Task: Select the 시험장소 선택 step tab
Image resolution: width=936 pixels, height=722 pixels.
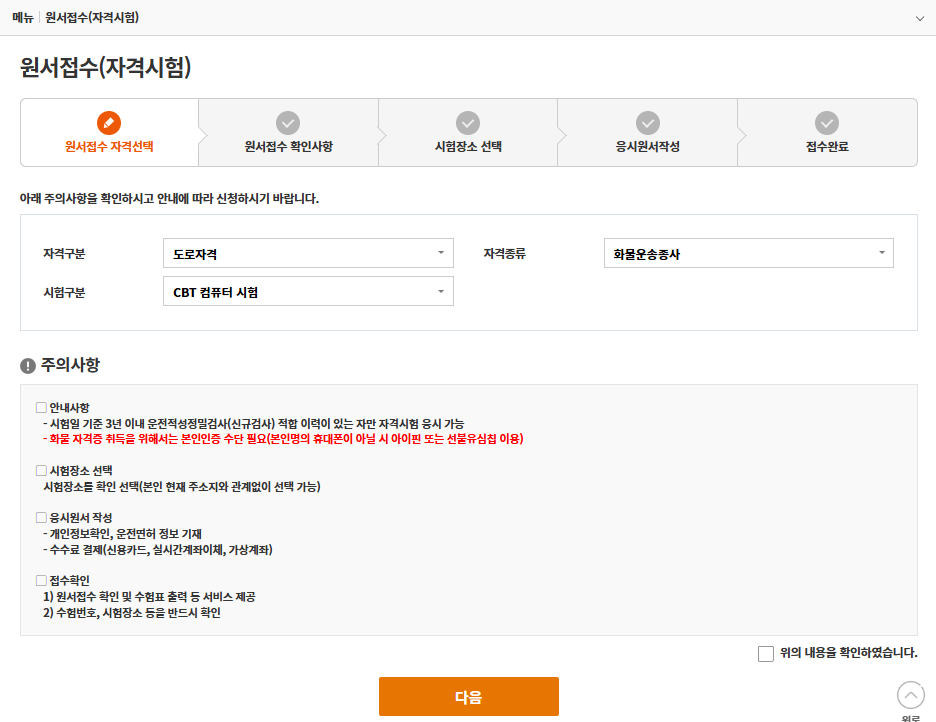Action: click(468, 132)
